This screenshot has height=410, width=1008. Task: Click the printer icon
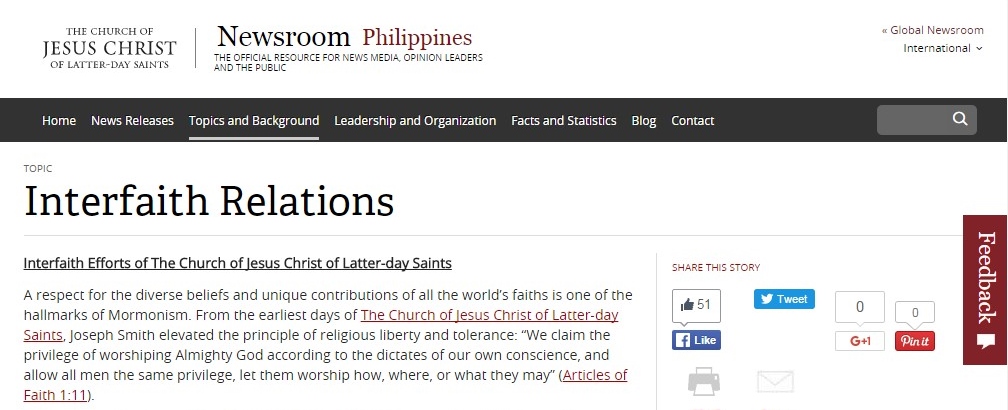pos(704,383)
